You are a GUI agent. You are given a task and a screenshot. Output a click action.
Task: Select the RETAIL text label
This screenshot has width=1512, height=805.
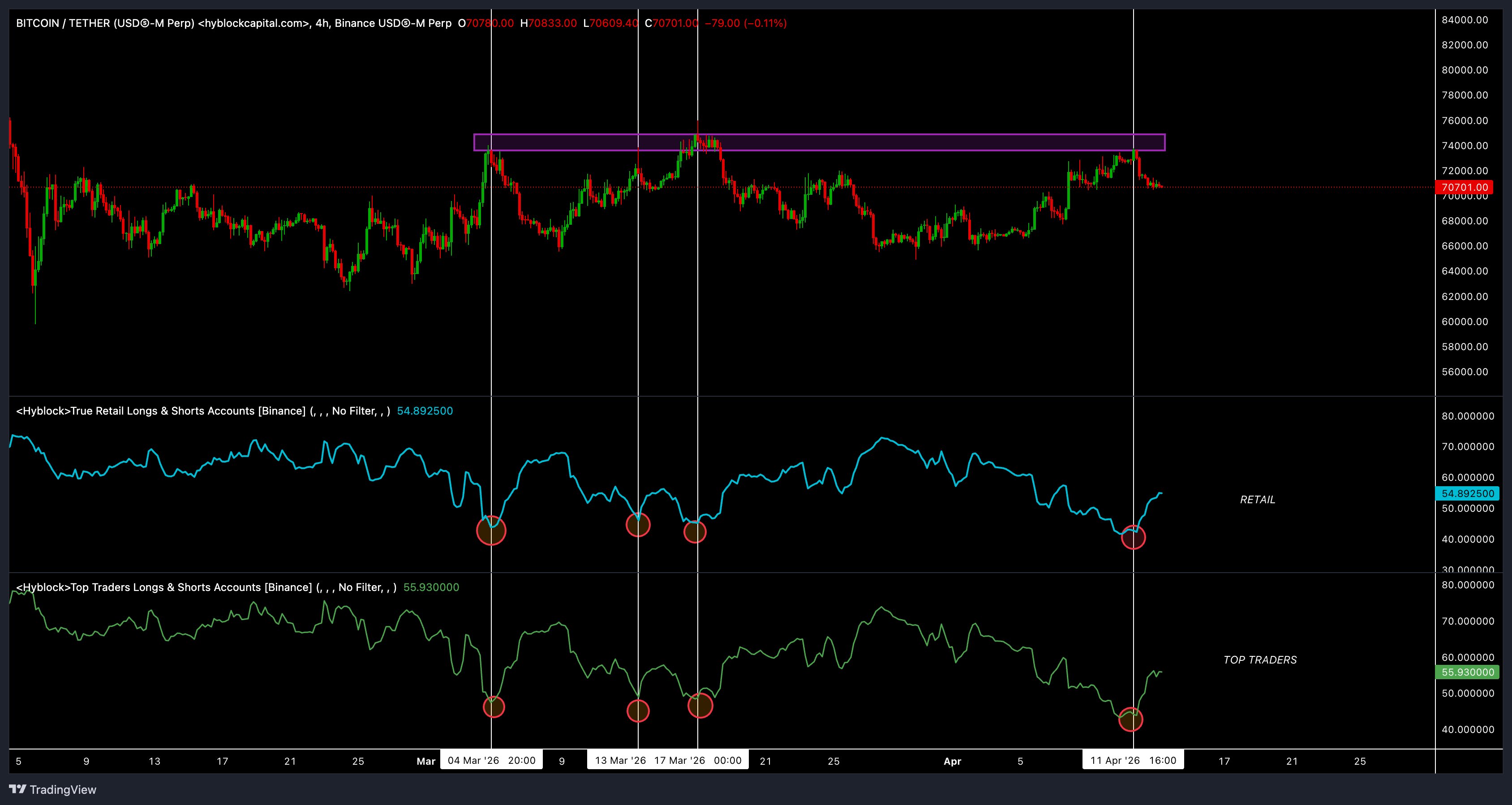click(x=1258, y=500)
